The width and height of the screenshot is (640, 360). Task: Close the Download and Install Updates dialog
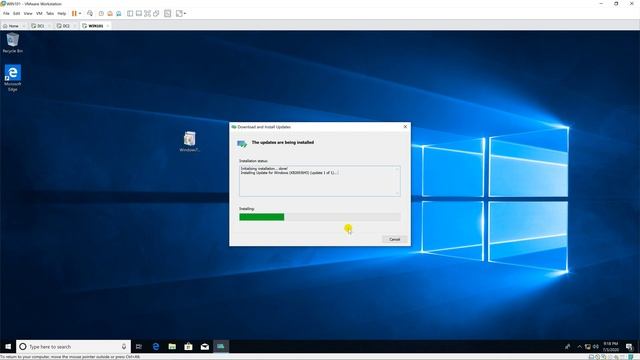coord(405,127)
